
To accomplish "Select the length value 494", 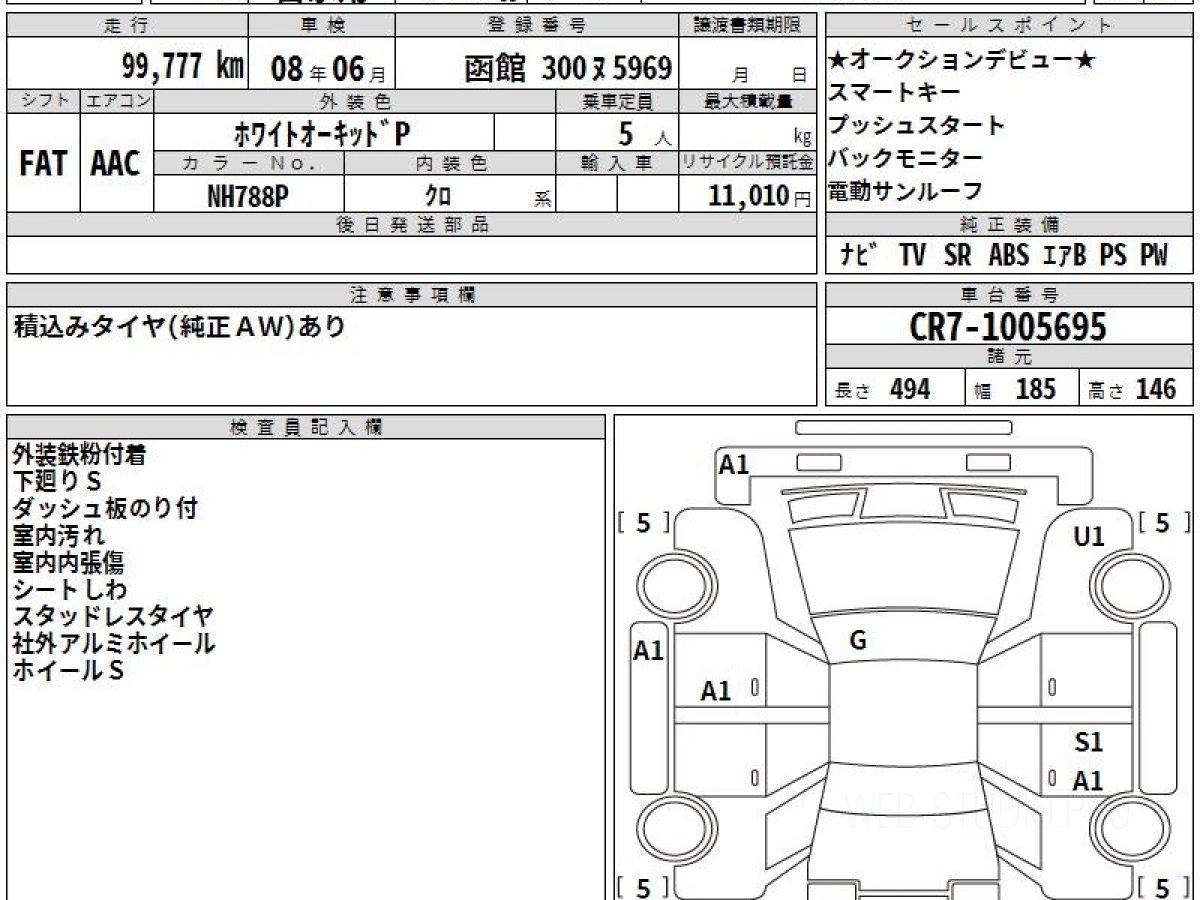I will (910, 389).
